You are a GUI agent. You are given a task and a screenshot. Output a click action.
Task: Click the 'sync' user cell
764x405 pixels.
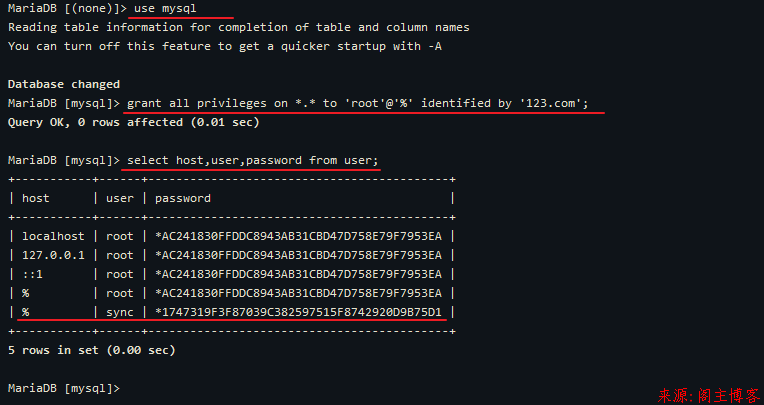click(120, 312)
